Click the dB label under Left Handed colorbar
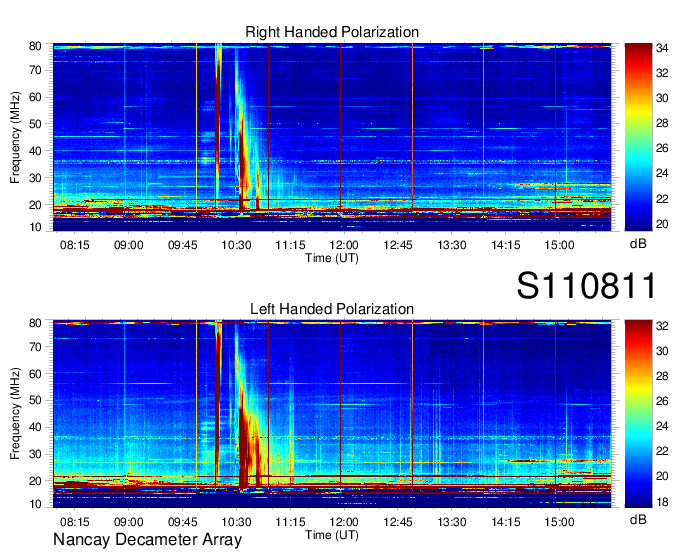680x552 pixels. (x=638, y=519)
